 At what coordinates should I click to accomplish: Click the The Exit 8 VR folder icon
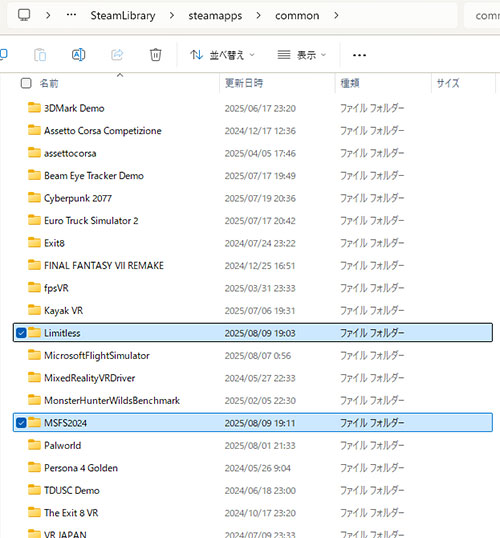[x=34, y=512]
